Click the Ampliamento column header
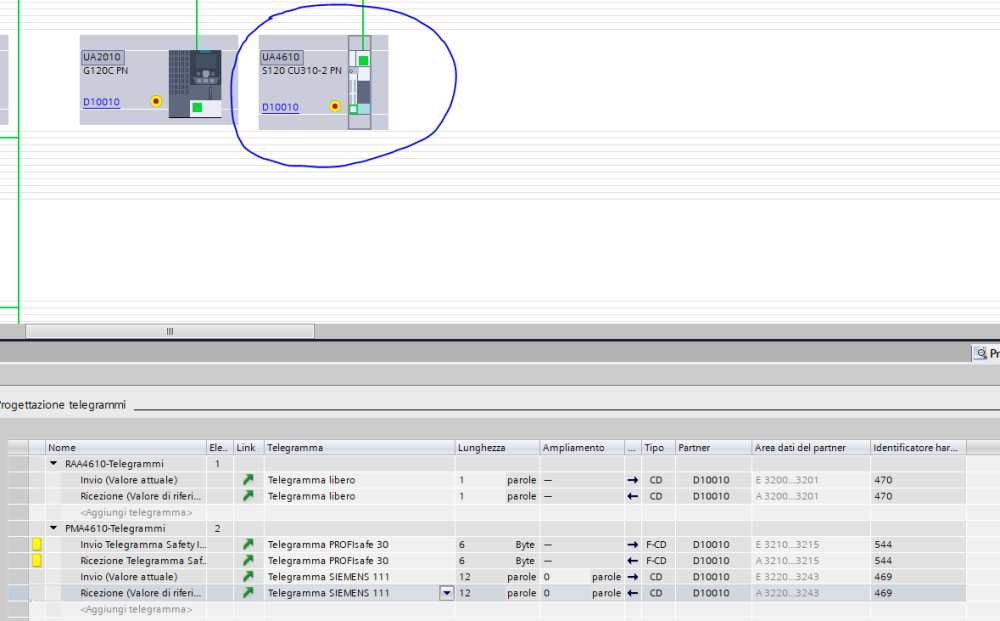The width and height of the screenshot is (1000, 621). 582,448
